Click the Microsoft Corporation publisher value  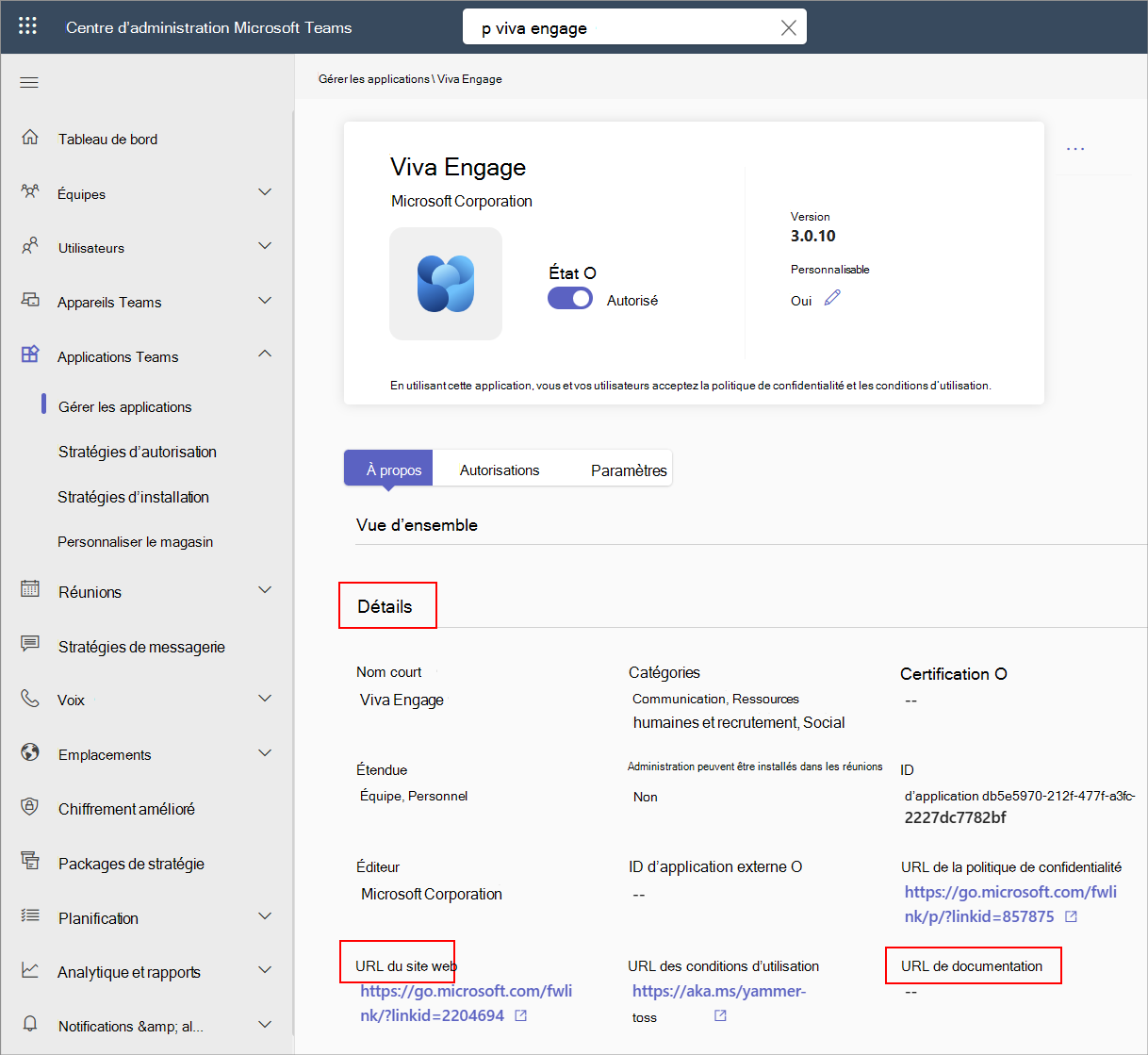[x=432, y=894]
